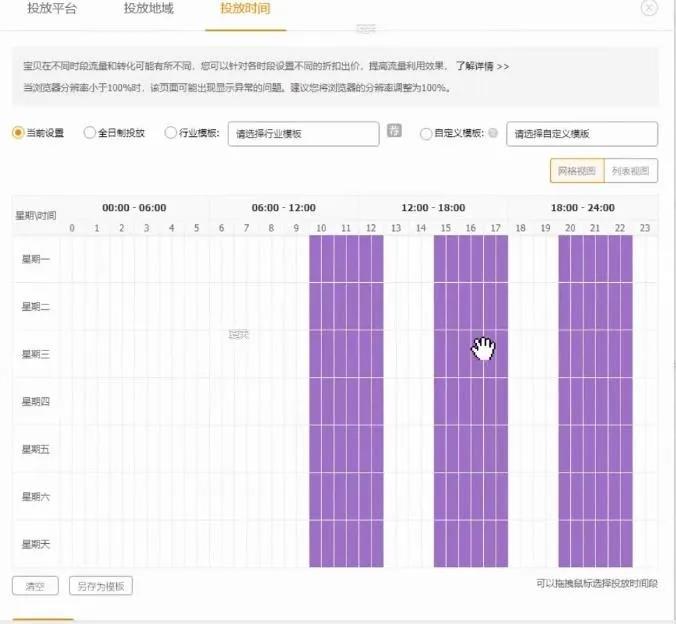Expand the 请选择自定义模板 dropdown
Screen dimensions: 676x624
pyautogui.click(x=582, y=134)
